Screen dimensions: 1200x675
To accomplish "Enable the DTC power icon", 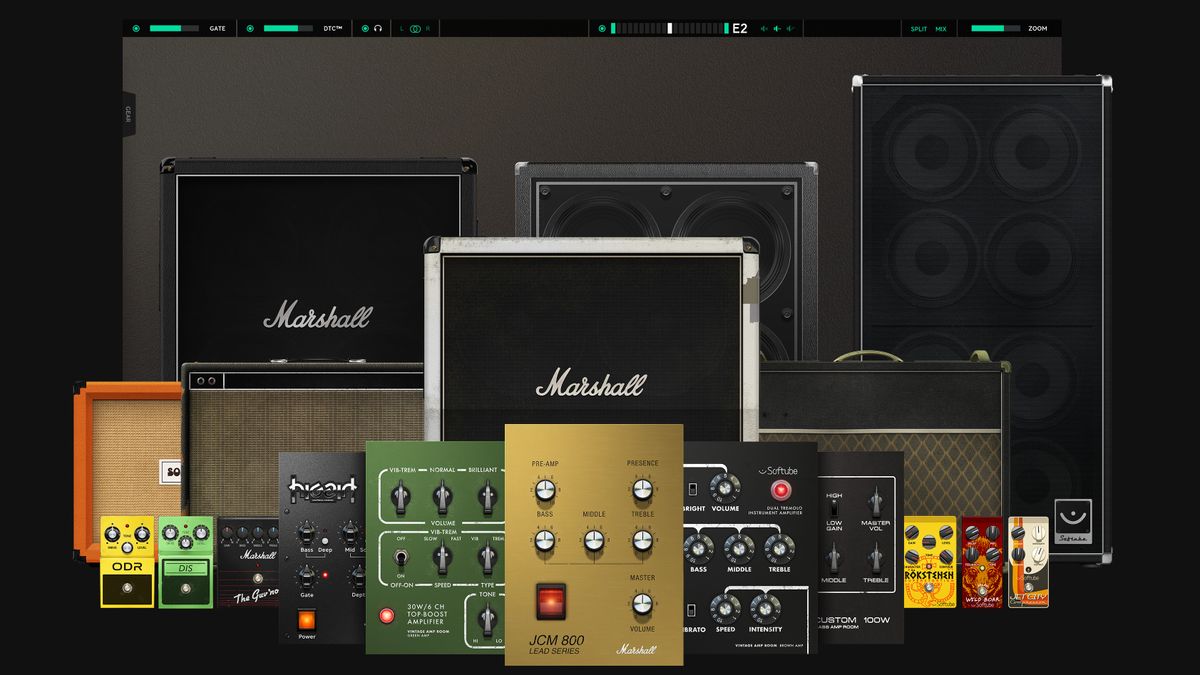I will tap(250, 28).
